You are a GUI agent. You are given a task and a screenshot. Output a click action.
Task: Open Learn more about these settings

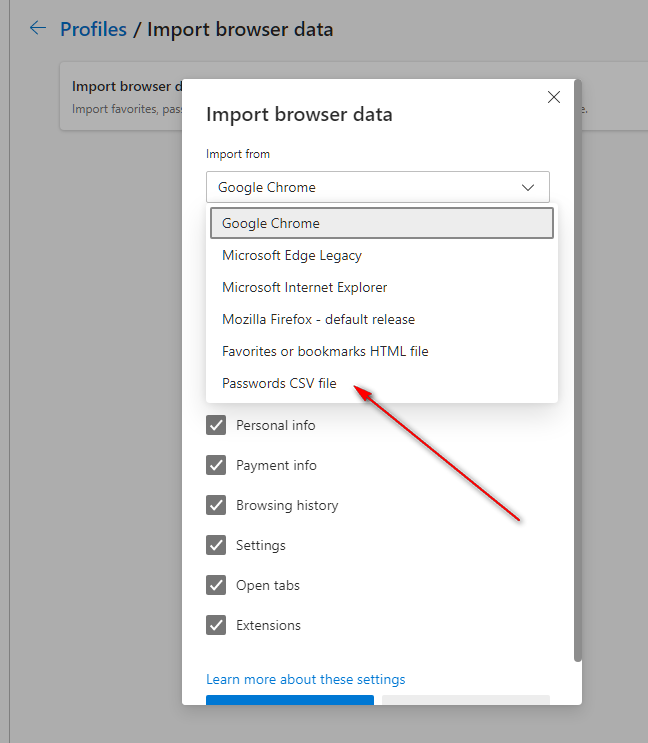point(305,679)
